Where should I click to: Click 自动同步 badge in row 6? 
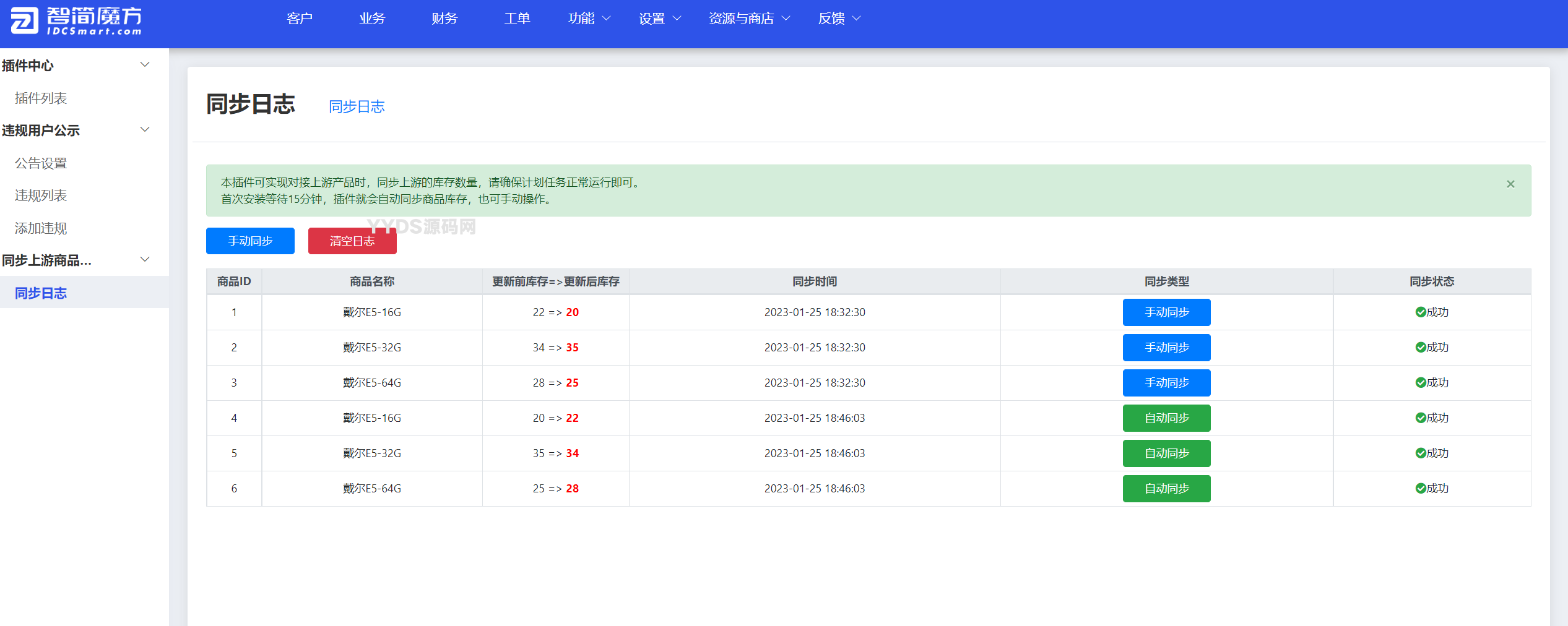click(x=1166, y=489)
